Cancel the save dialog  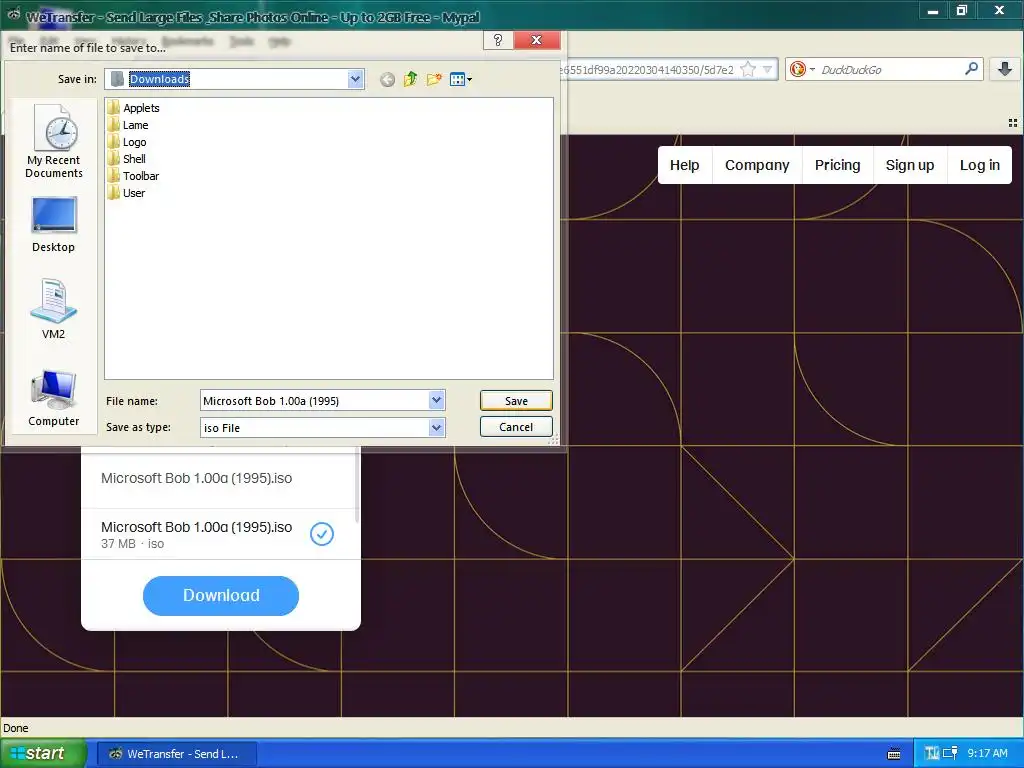click(x=516, y=426)
